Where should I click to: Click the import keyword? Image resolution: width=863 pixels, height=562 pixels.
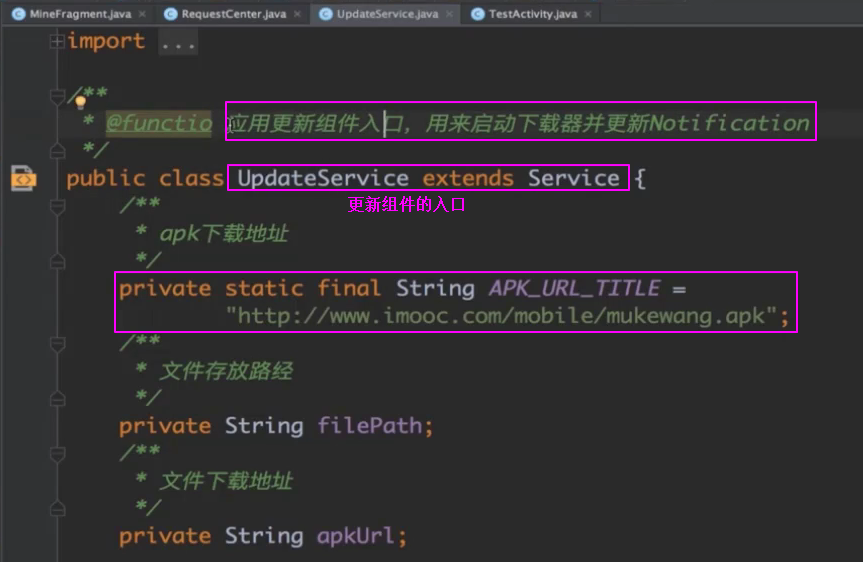[106, 41]
